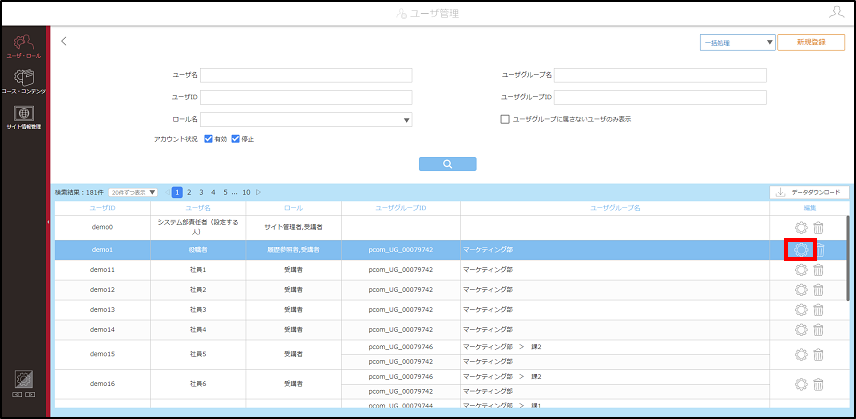Click the user table vertical scrollbar
Image resolution: width=856 pixels, height=419 pixels.
[x=847, y=258]
